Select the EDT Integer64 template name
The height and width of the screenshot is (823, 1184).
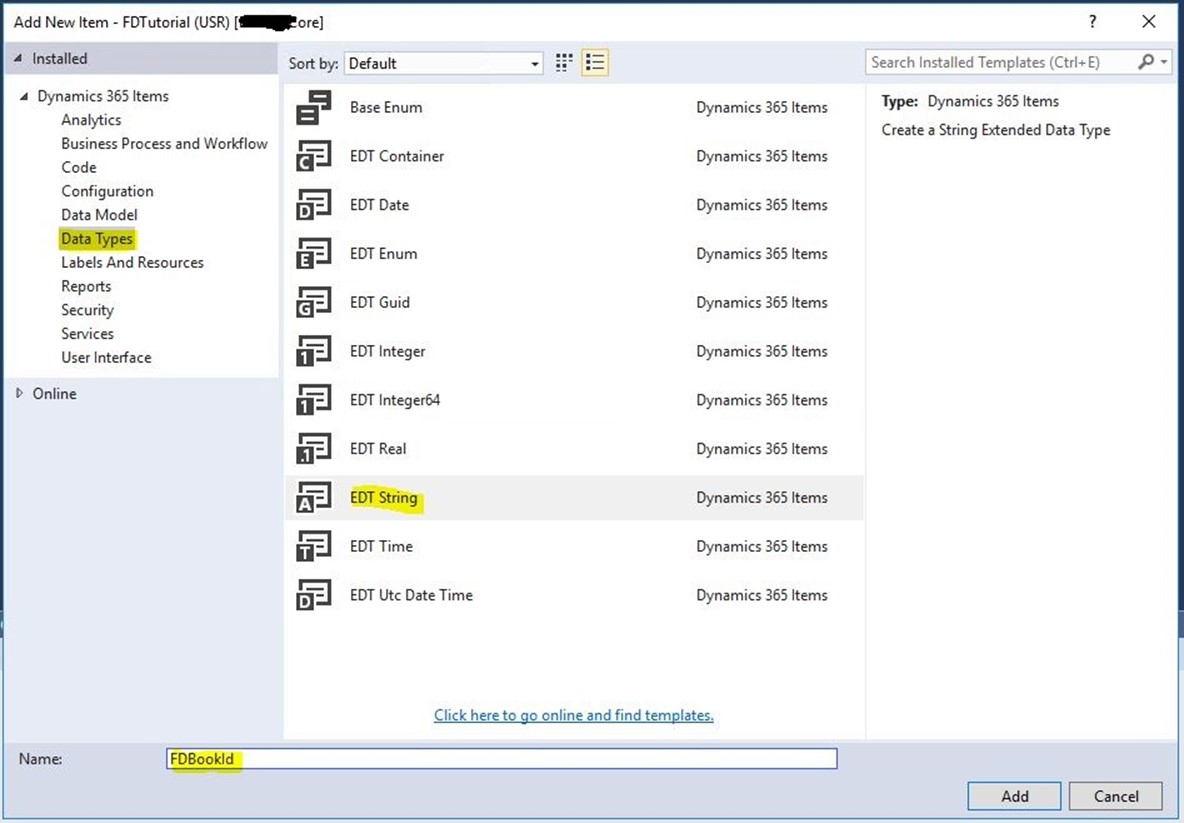click(x=395, y=400)
